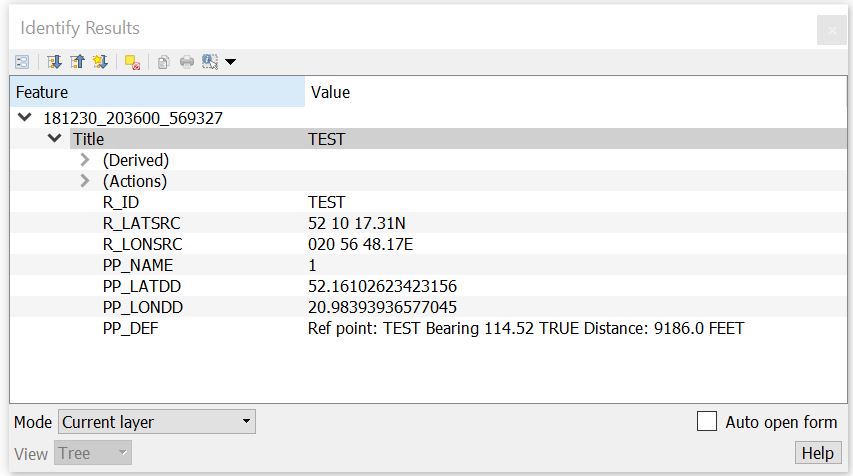Click Collapse Tree toolbar icon
The image size is (853, 476).
[x=78, y=62]
